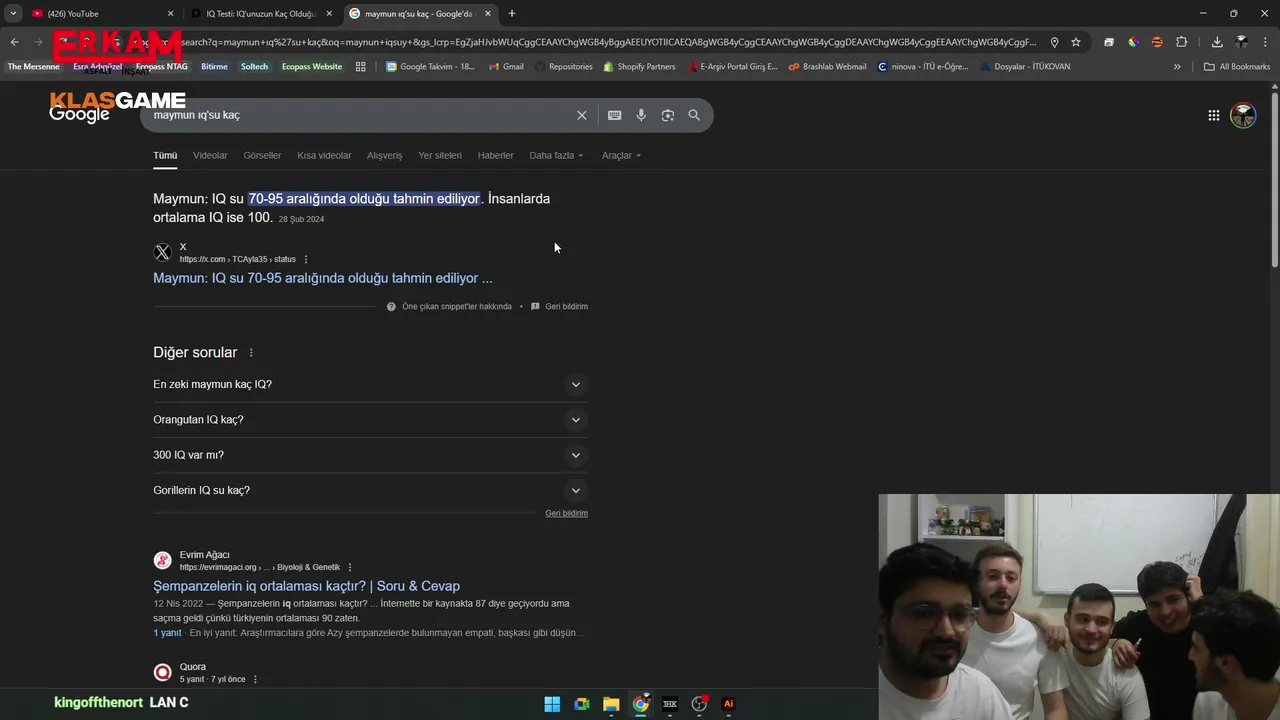Expand "Orangutan IQ kaç?" question
1280x720 pixels.
(370, 420)
